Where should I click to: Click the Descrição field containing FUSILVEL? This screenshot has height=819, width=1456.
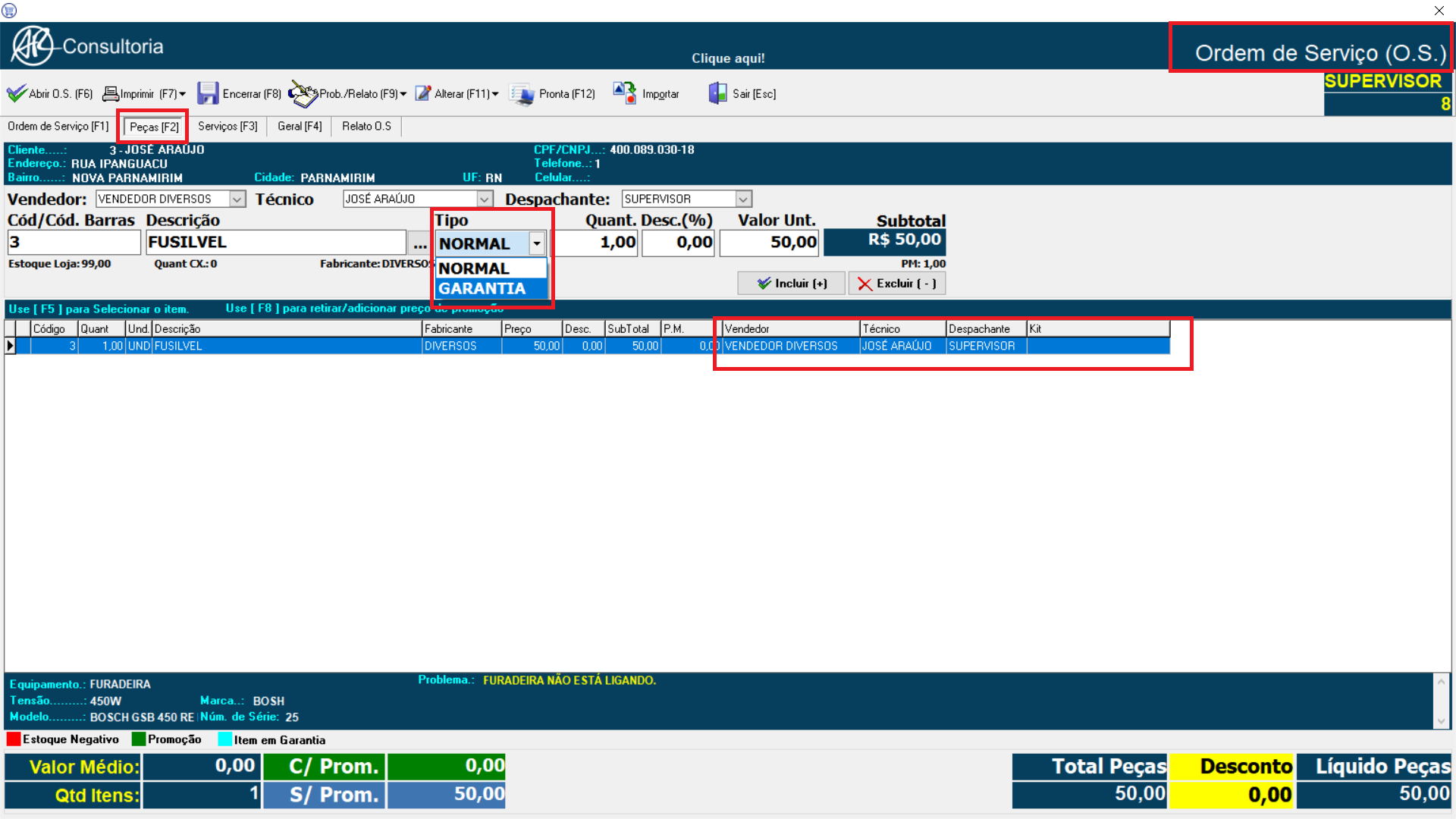click(x=275, y=243)
